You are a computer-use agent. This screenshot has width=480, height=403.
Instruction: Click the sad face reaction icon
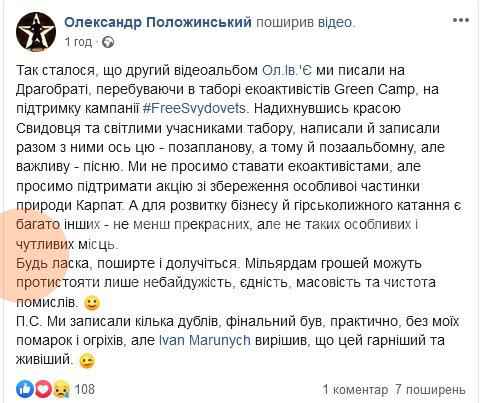[x=61, y=389]
